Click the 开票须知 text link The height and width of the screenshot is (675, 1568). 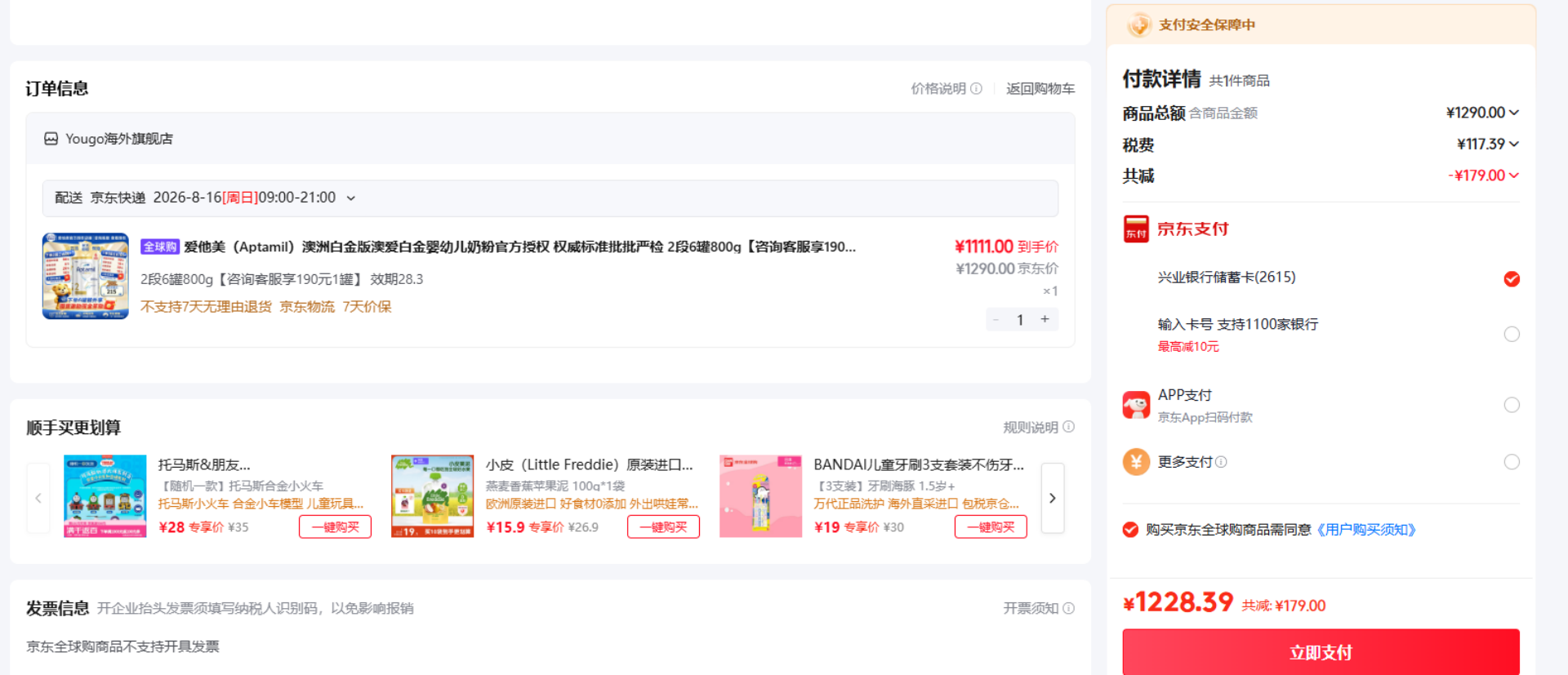(x=1031, y=608)
